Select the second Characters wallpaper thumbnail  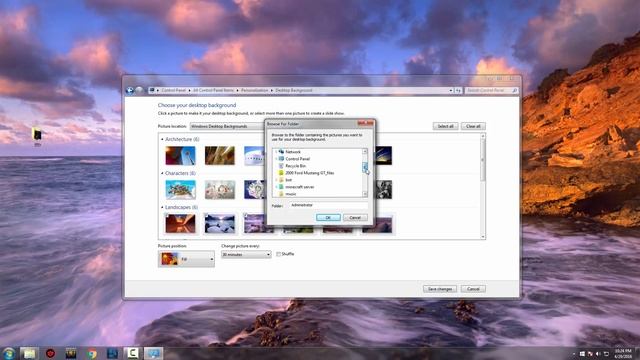point(220,190)
